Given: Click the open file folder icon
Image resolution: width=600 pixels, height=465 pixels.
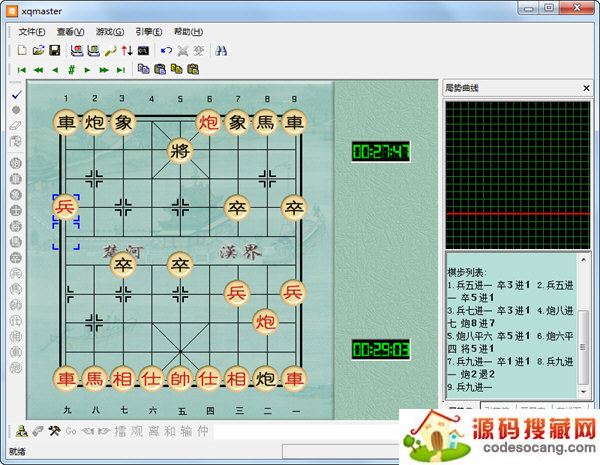Looking at the screenshot, I should 38,51.
